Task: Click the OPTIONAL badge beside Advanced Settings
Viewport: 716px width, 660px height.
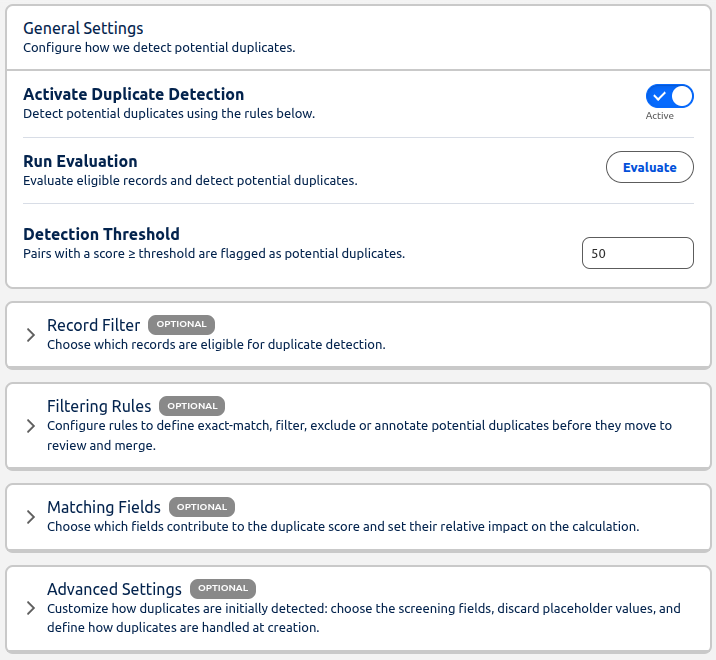Action: [x=223, y=588]
